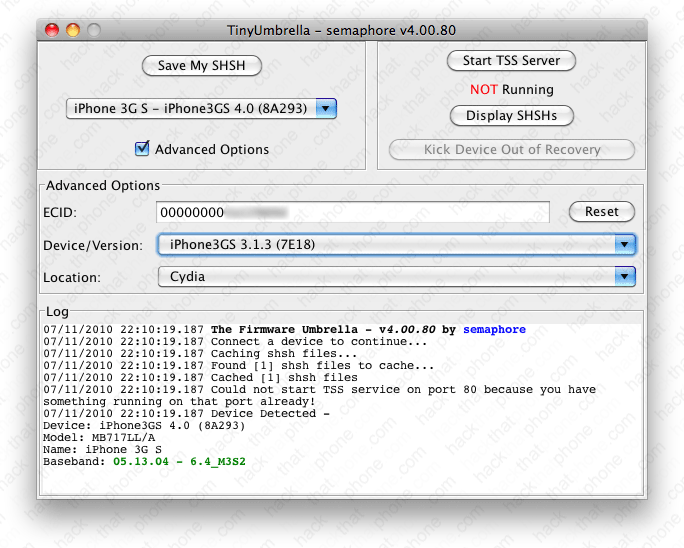Zoom window using the green button

point(94,30)
